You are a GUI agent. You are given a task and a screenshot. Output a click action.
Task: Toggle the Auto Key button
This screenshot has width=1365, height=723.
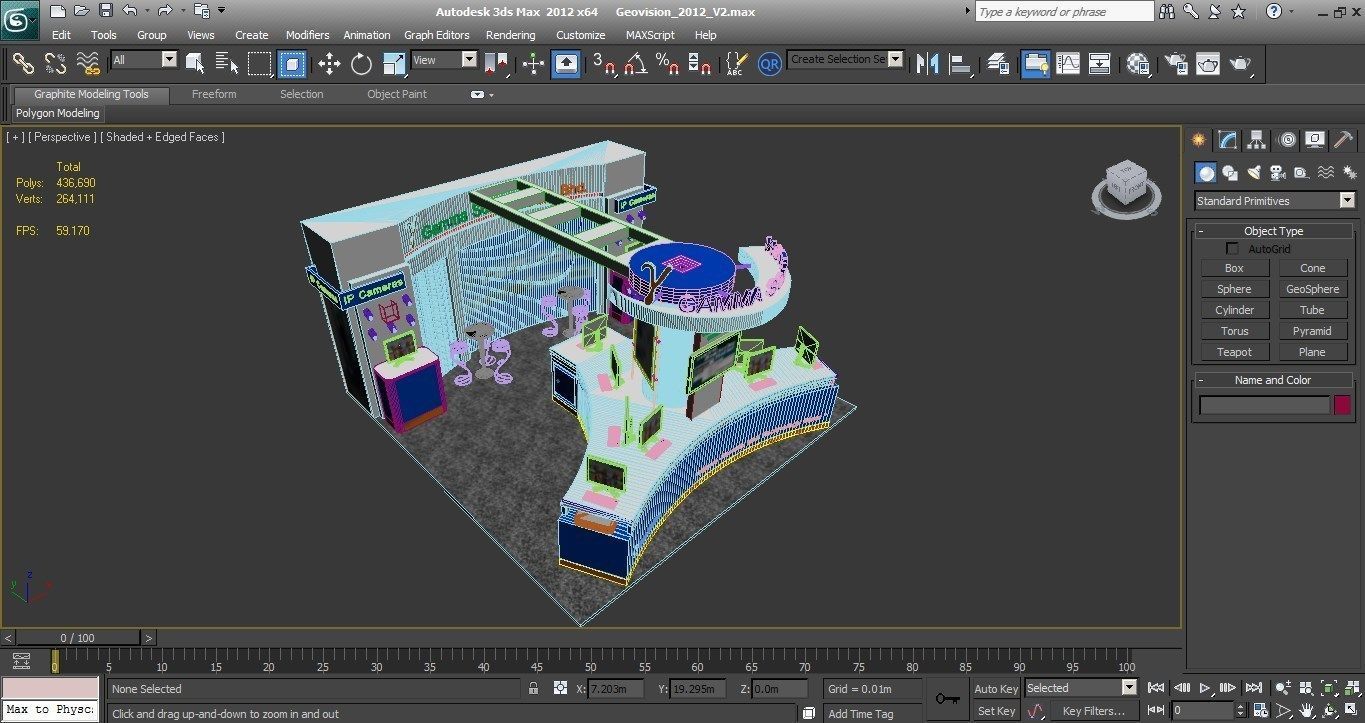click(x=996, y=688)
